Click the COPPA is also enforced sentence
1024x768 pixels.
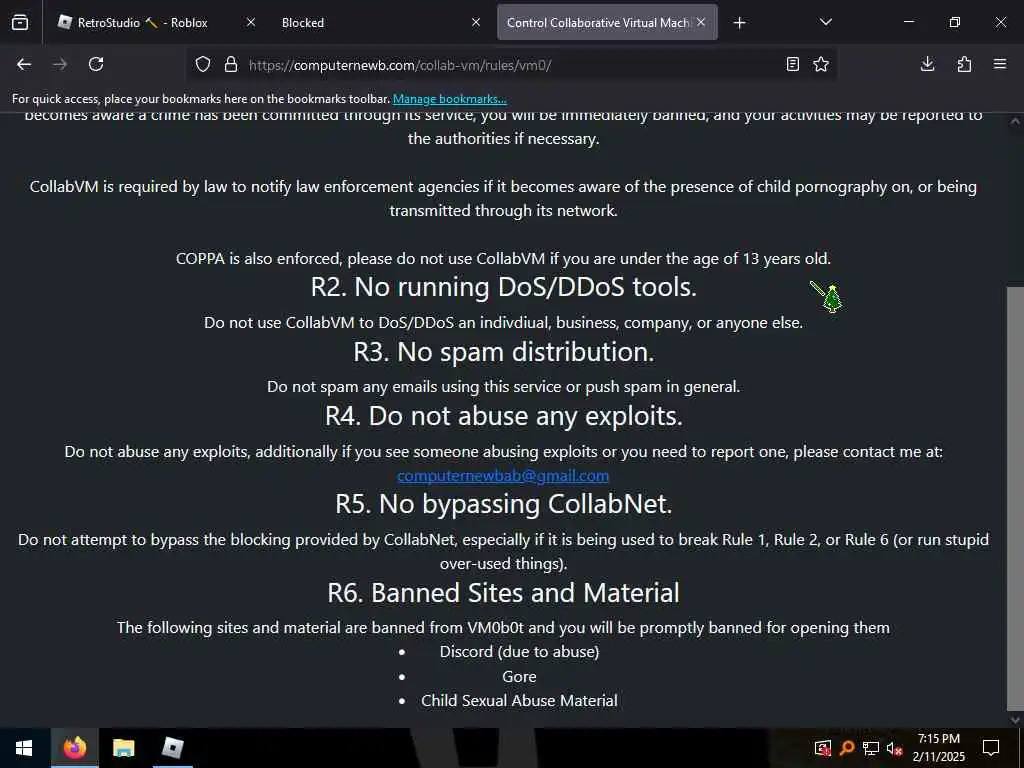(x=503, y=259)
